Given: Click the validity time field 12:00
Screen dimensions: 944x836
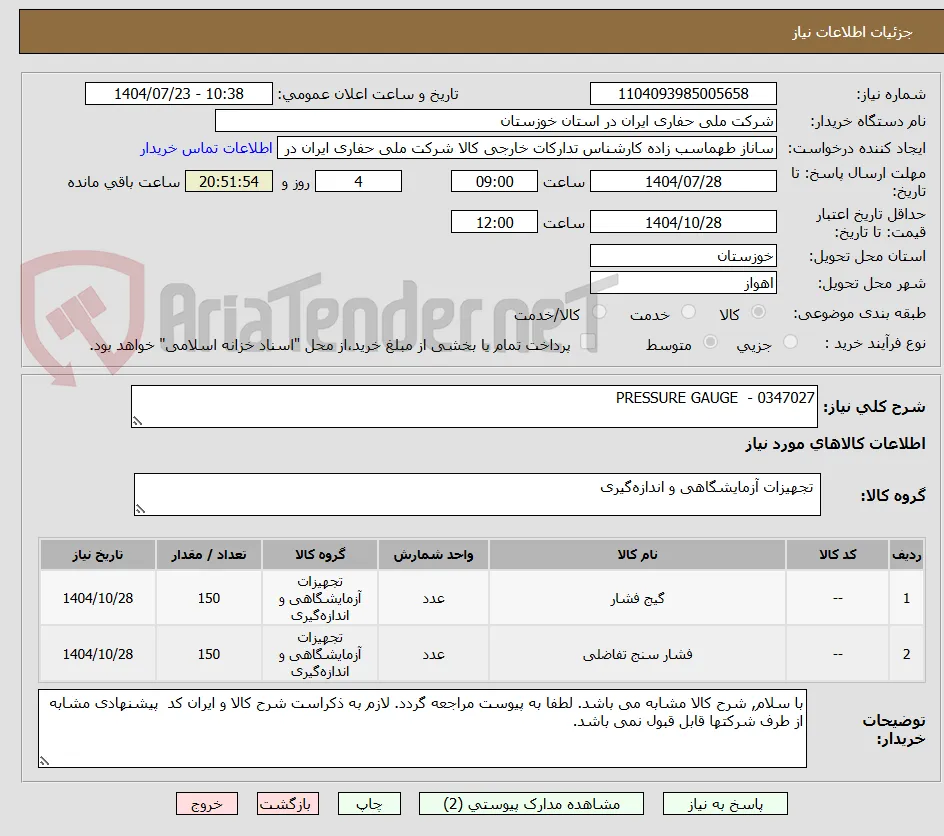Looking at the screenshot, I should point(494,222).
